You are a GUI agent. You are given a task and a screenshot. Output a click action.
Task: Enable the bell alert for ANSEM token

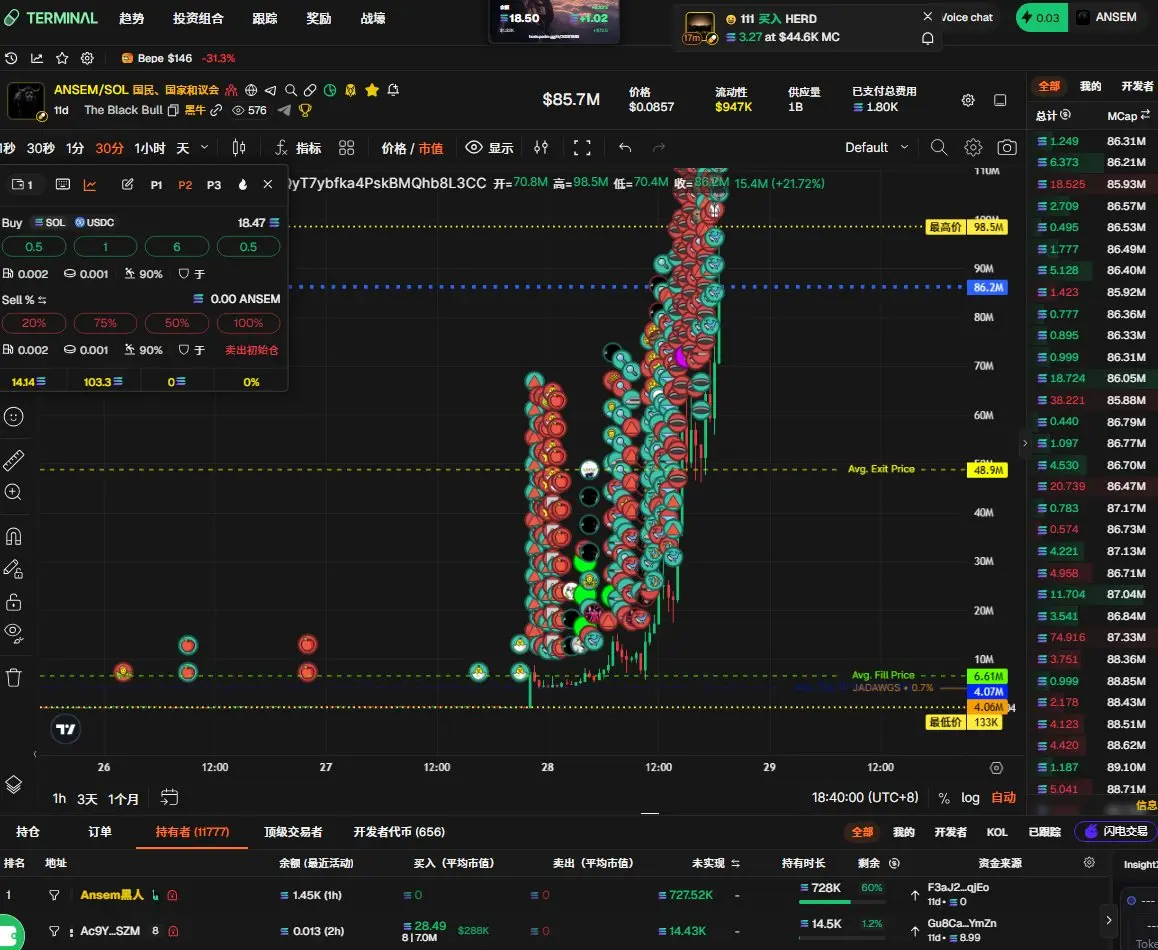click(393, 90)
